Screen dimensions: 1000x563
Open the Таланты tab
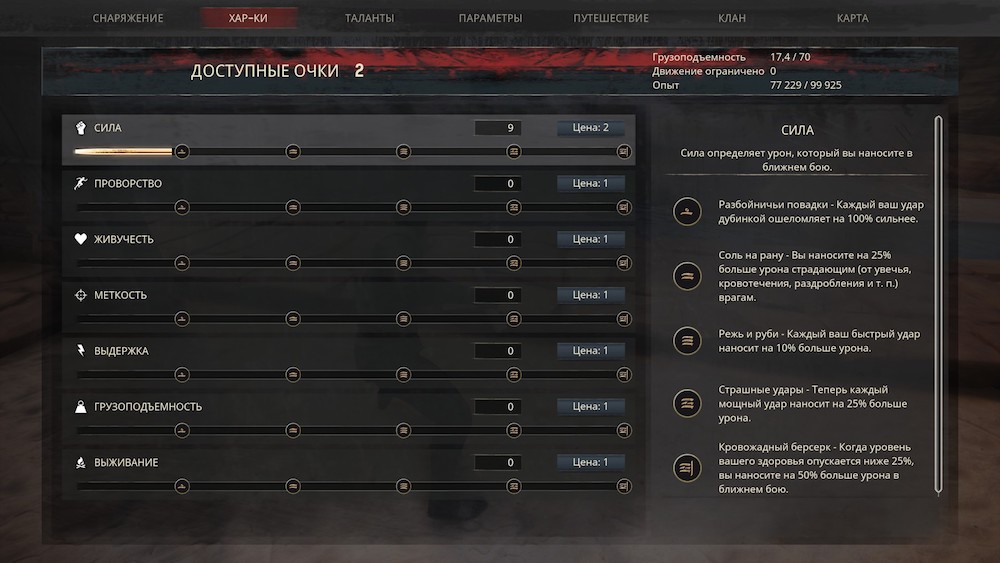coord(369,18)
